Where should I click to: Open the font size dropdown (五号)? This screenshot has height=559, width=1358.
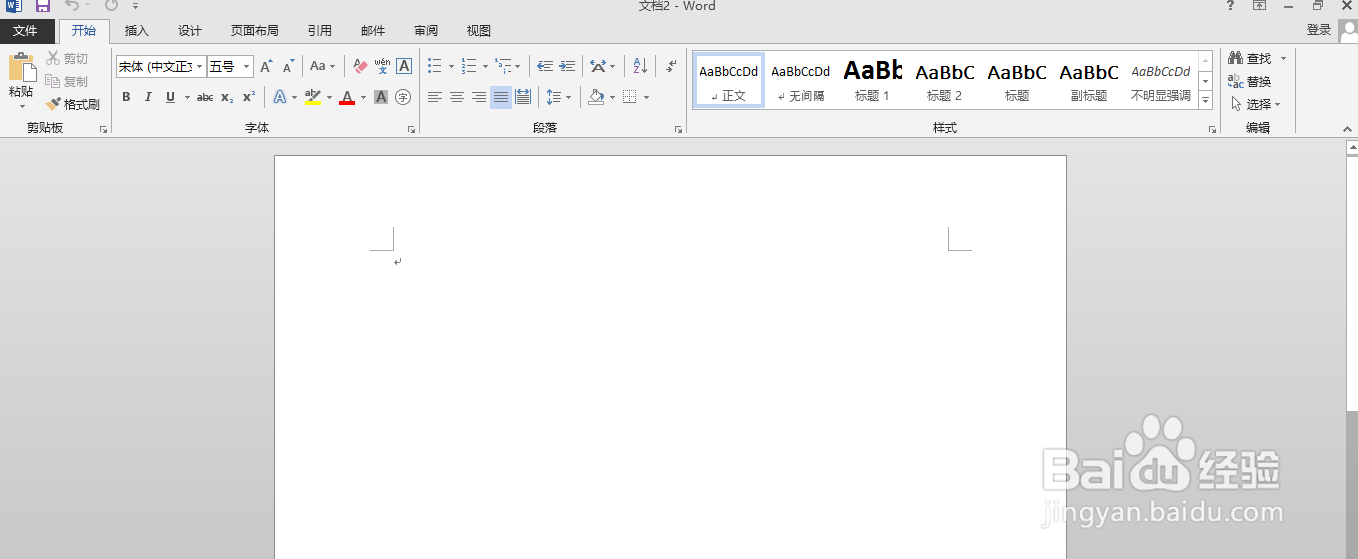click(246, 67)
